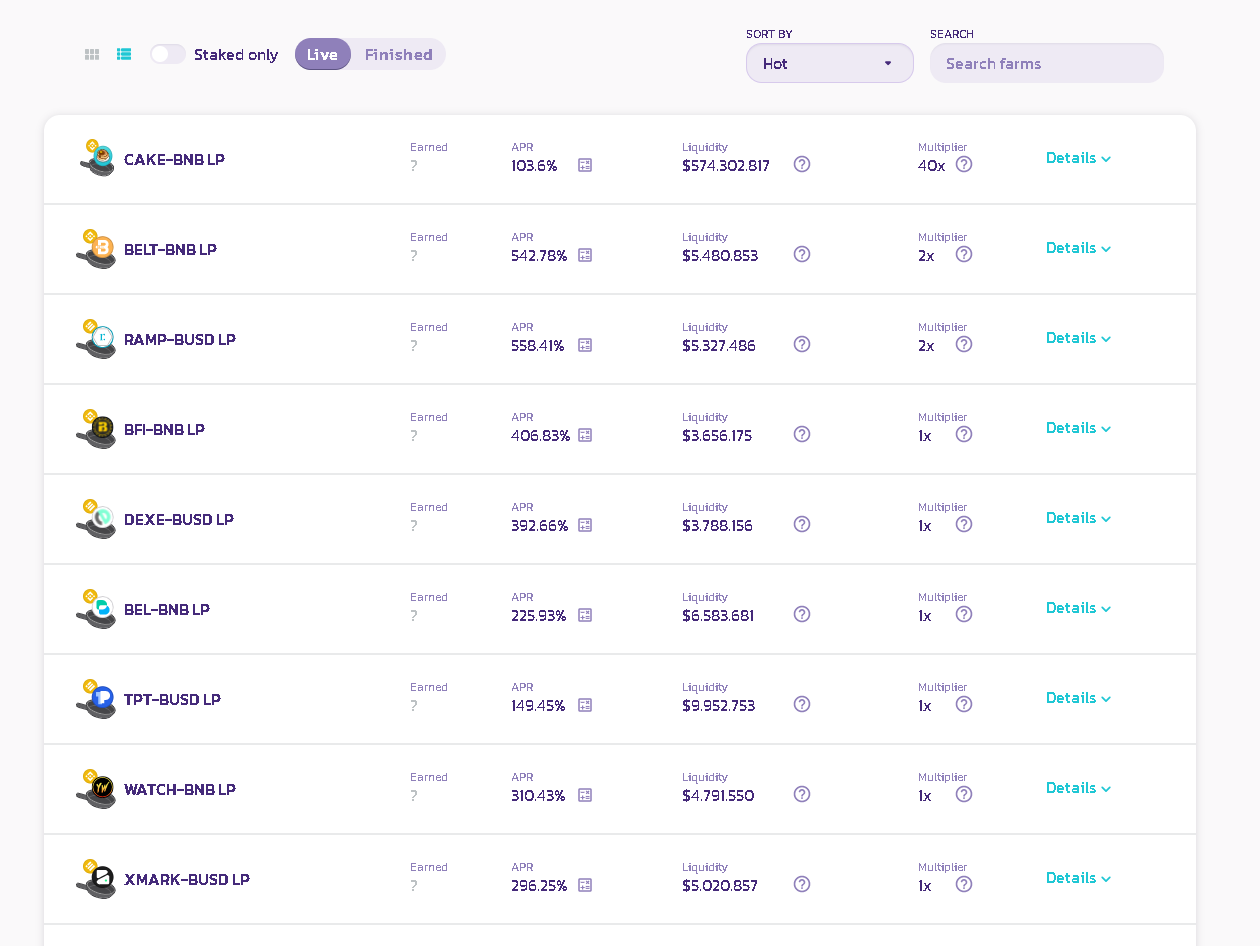This screenshot has width=1260, height=946.
Task: Click the XMARK-BUSD LP token pair image
Action: pos(96,879)
